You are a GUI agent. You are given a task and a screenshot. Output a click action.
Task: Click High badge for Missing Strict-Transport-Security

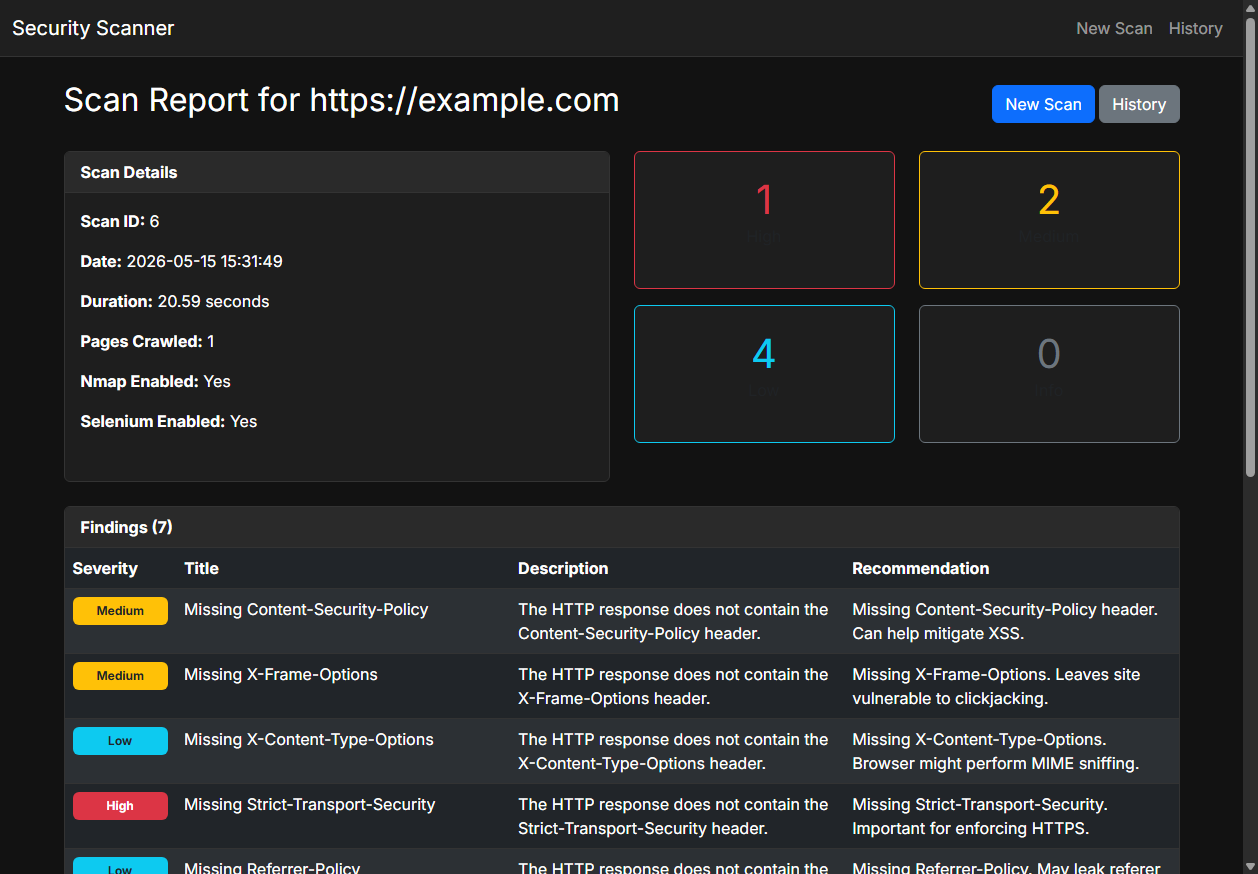point(120,806)
